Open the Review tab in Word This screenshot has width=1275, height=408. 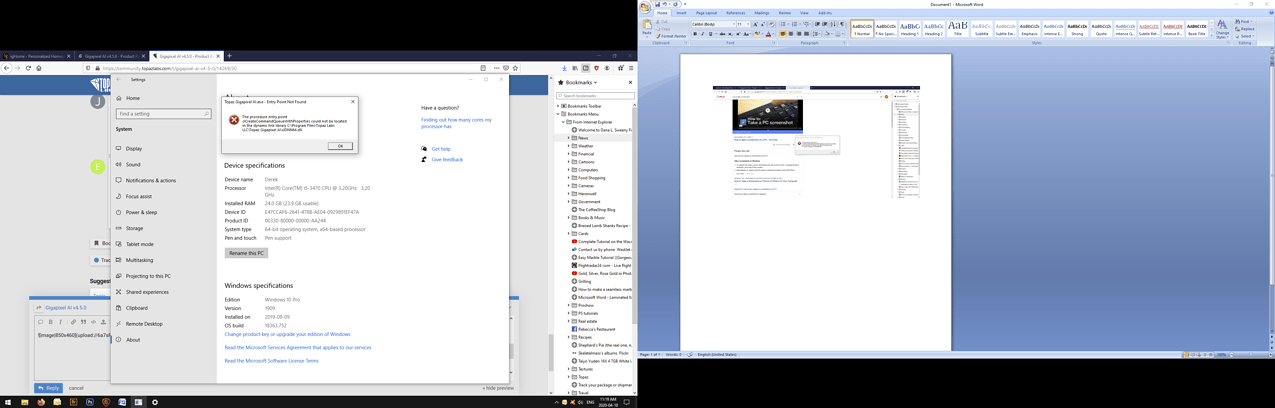(x=785, y=13)
